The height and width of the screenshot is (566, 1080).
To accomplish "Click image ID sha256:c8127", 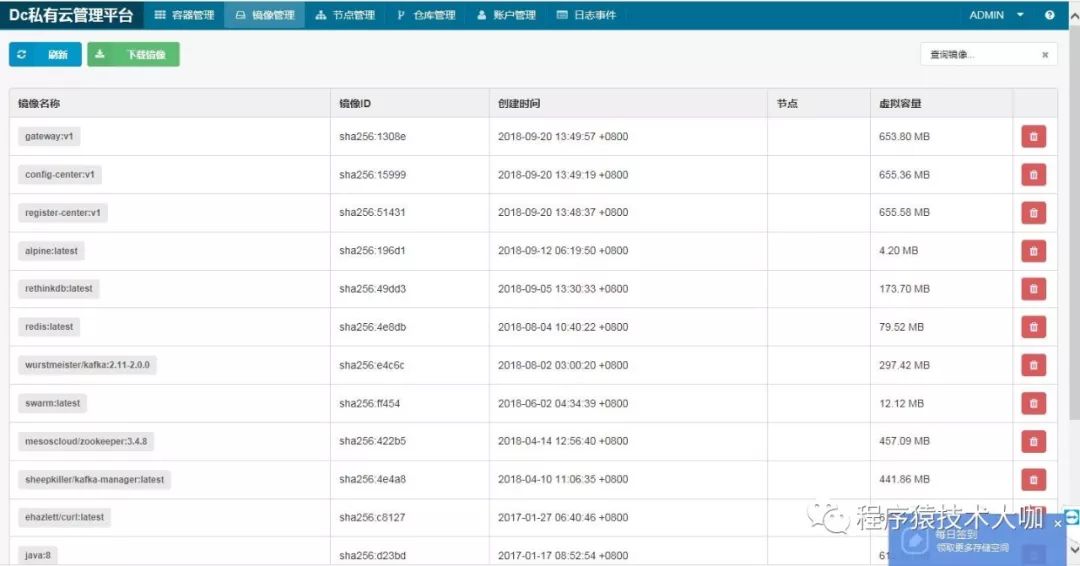I will 372,518.
